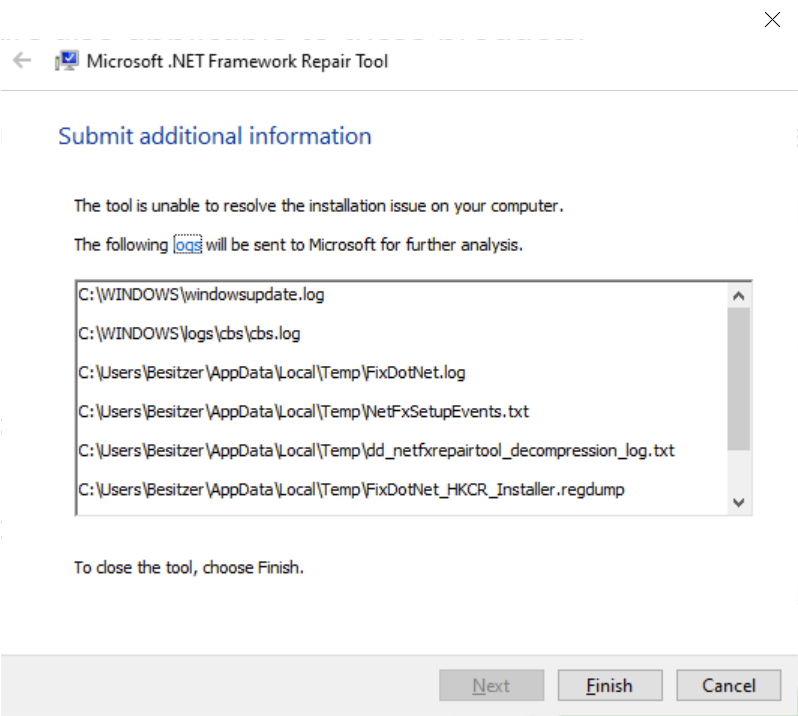Screen dimensions: 798x716
Task: Click the 'Submit additional information' heading
Action: click(215, 136)
